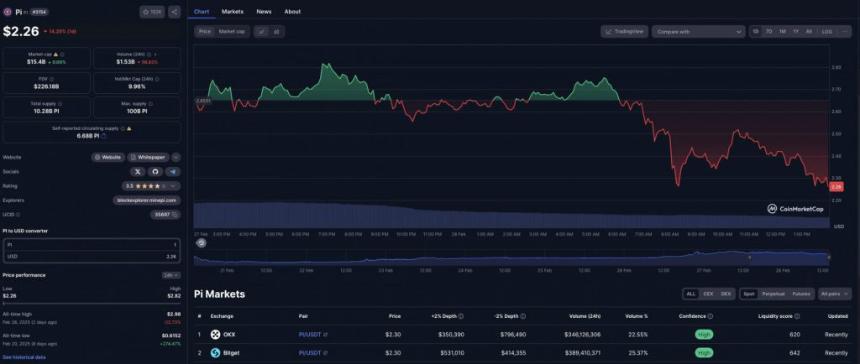Viewport: 860px width, 364px height.
Task: Select the CEX filter
Action: tap(708, 294)
